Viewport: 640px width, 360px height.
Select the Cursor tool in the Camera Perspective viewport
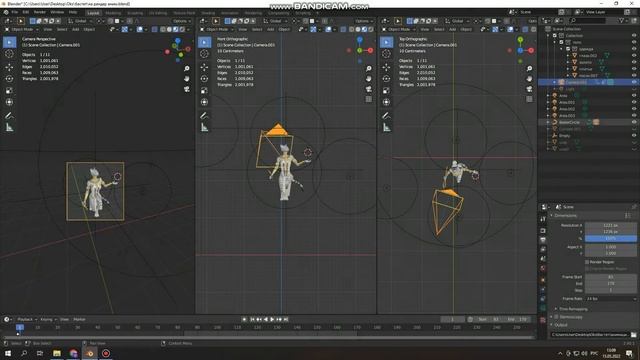[x=9, y=54]
